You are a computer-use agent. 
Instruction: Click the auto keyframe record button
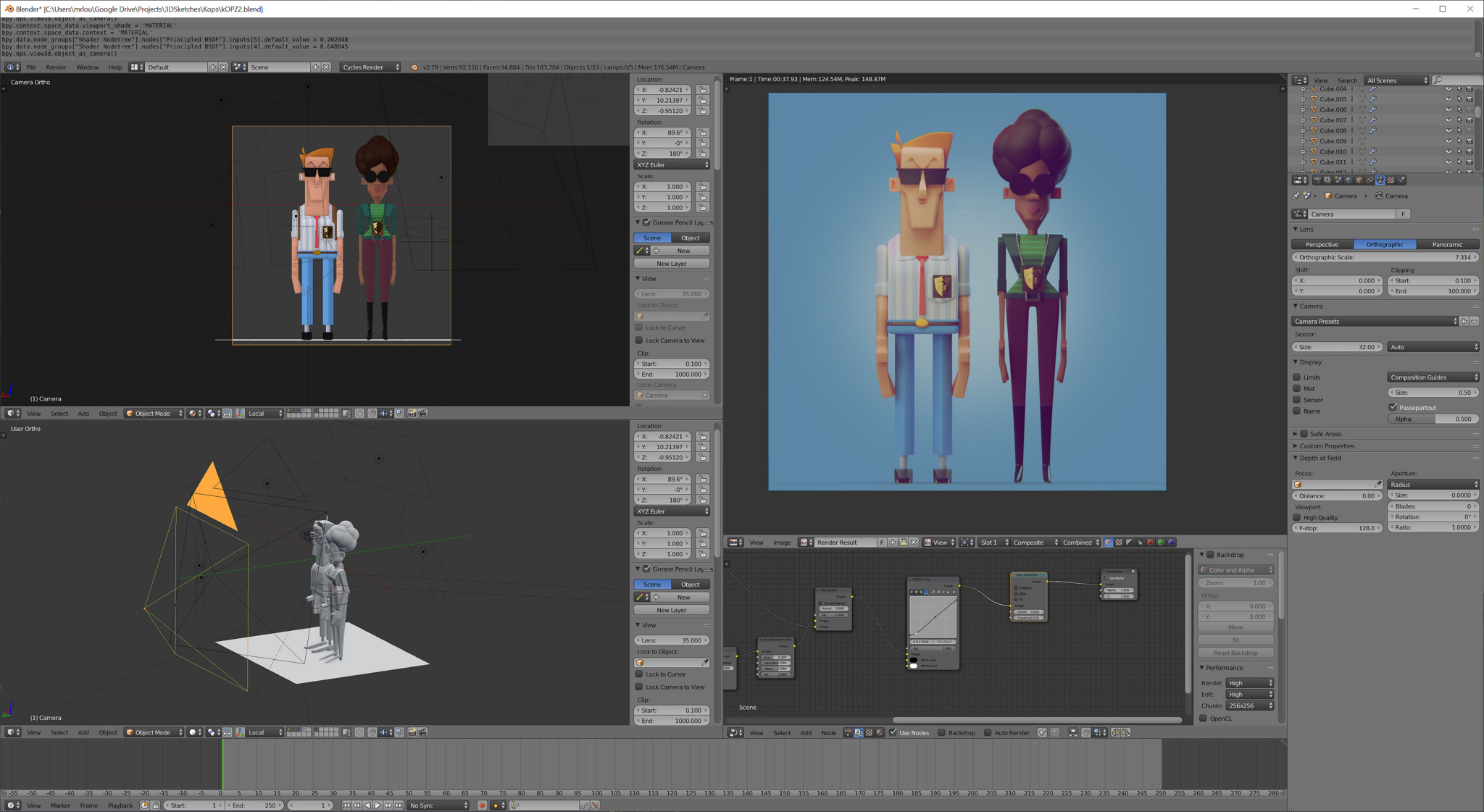tap(482, 805)
